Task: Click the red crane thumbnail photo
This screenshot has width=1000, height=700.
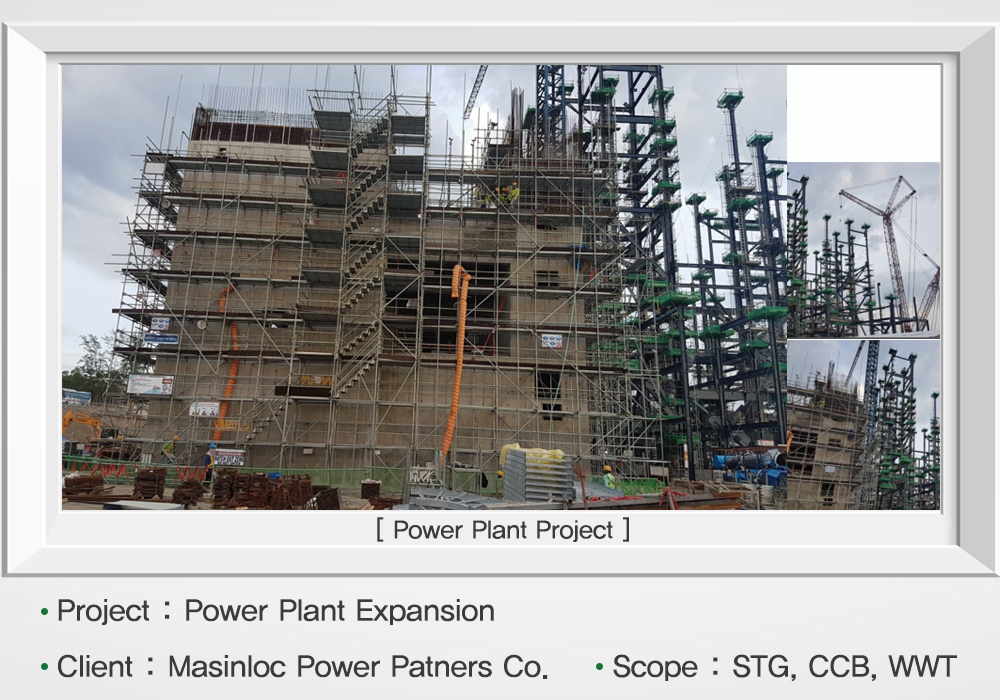Action: pos(863,249)
